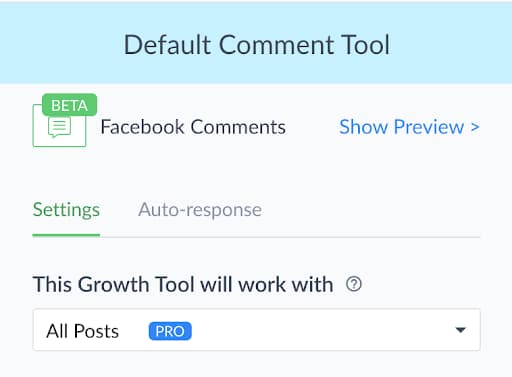Click the chevron after Show Preview
The image size is (512, 377).
pyautogui.click(x=475, y=127)
